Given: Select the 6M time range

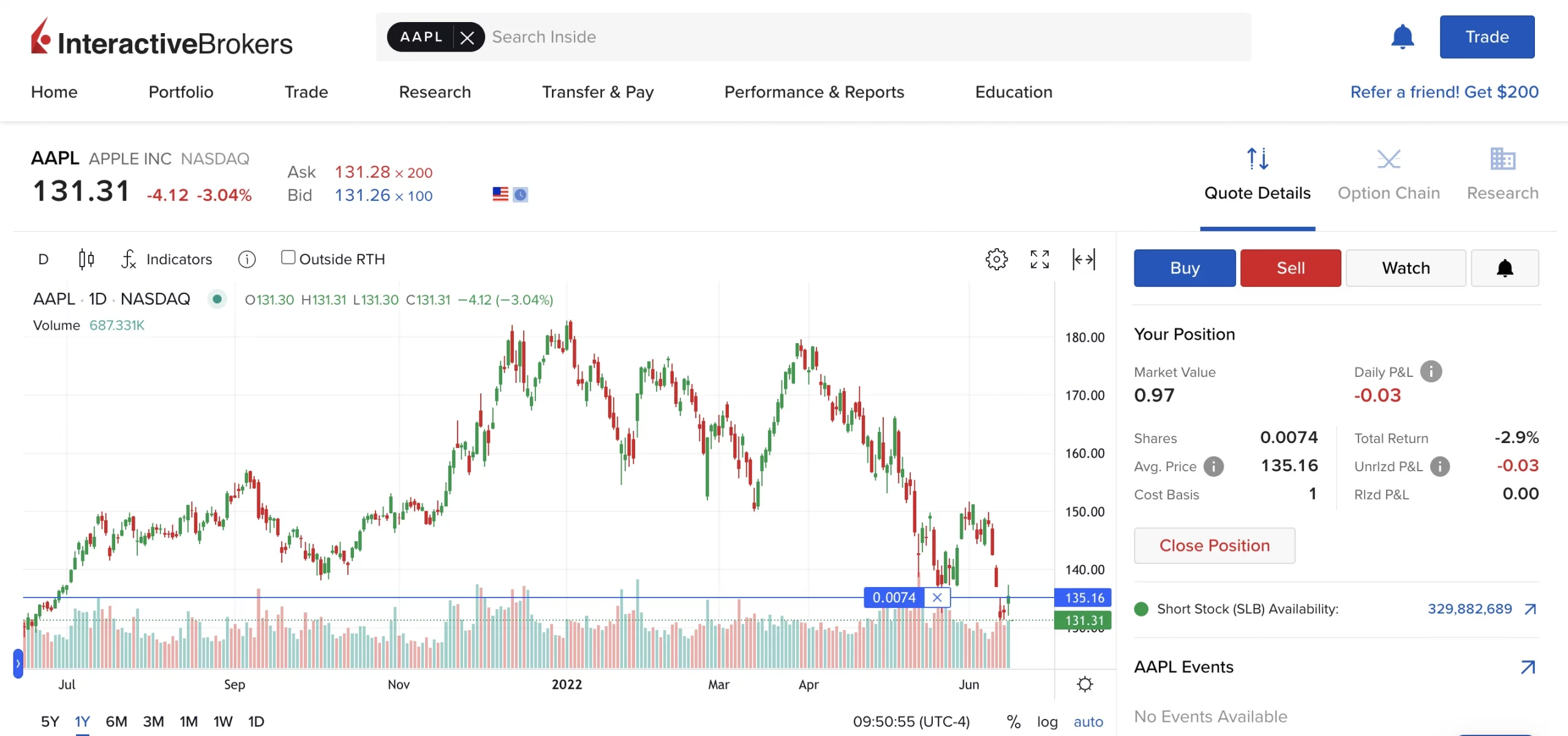Looking at the screenshot, I should pos(116,721).
